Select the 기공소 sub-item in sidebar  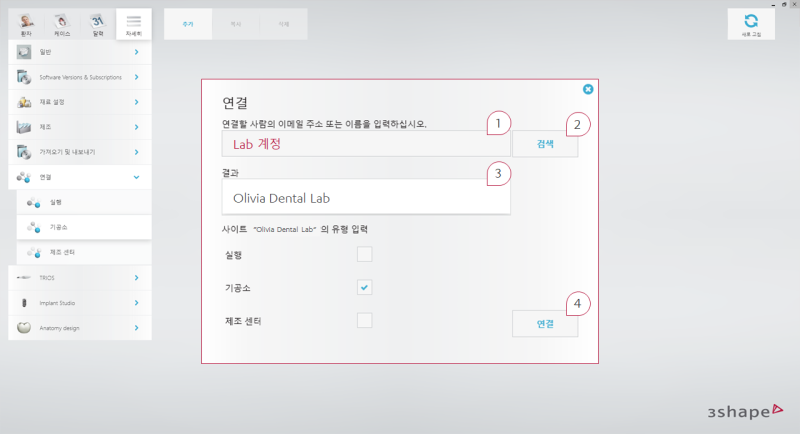[x=84, y=227]
